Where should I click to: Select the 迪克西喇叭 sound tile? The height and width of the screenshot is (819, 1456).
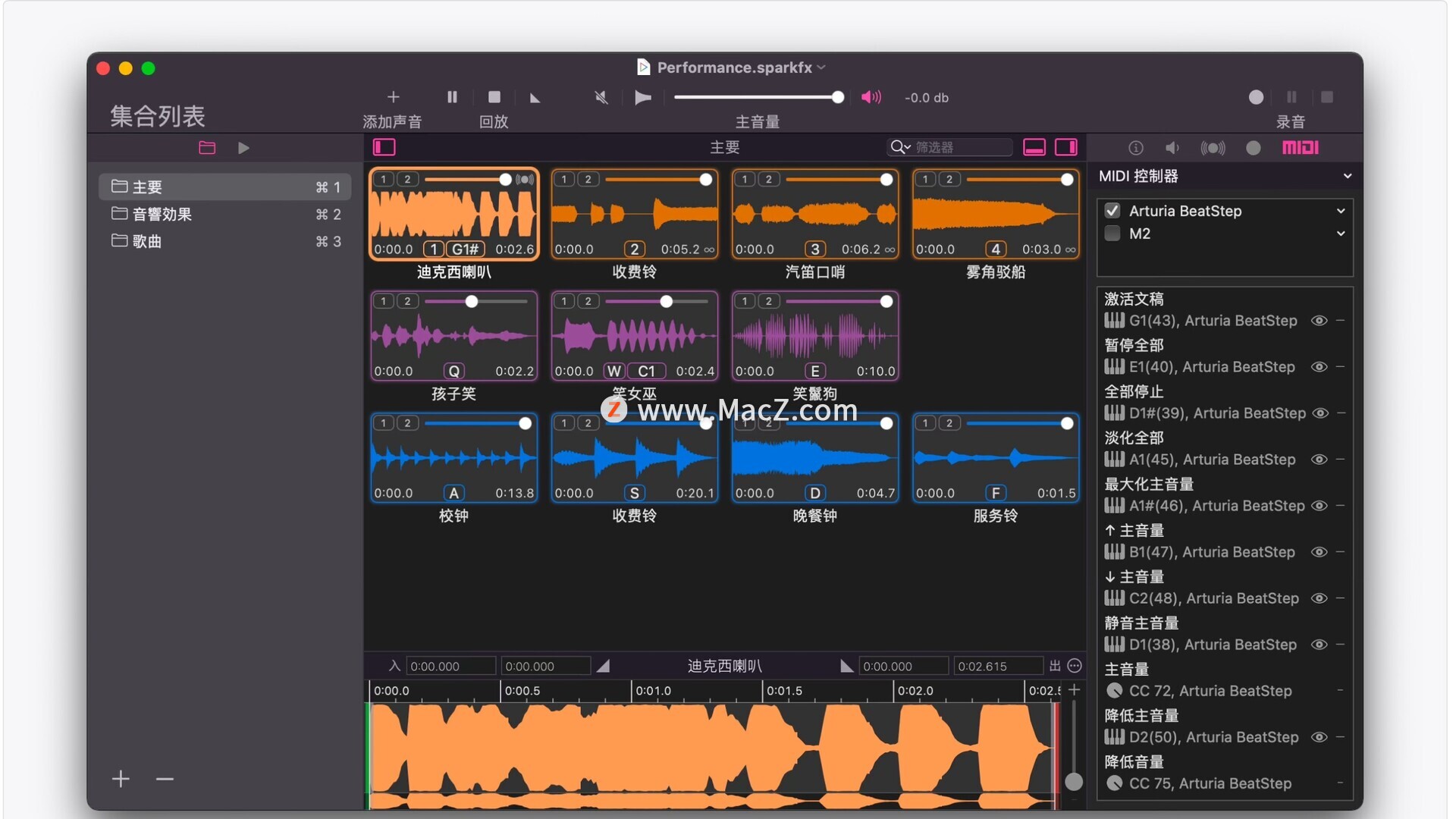(x=453, y=215)
